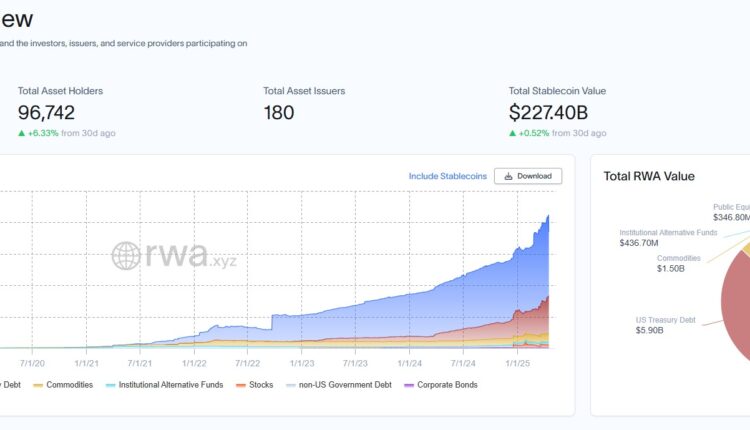This screenshot has width=750, height=430.
Task: Toggle the Include Stablecoins option
Action: [x=447, y=176]
